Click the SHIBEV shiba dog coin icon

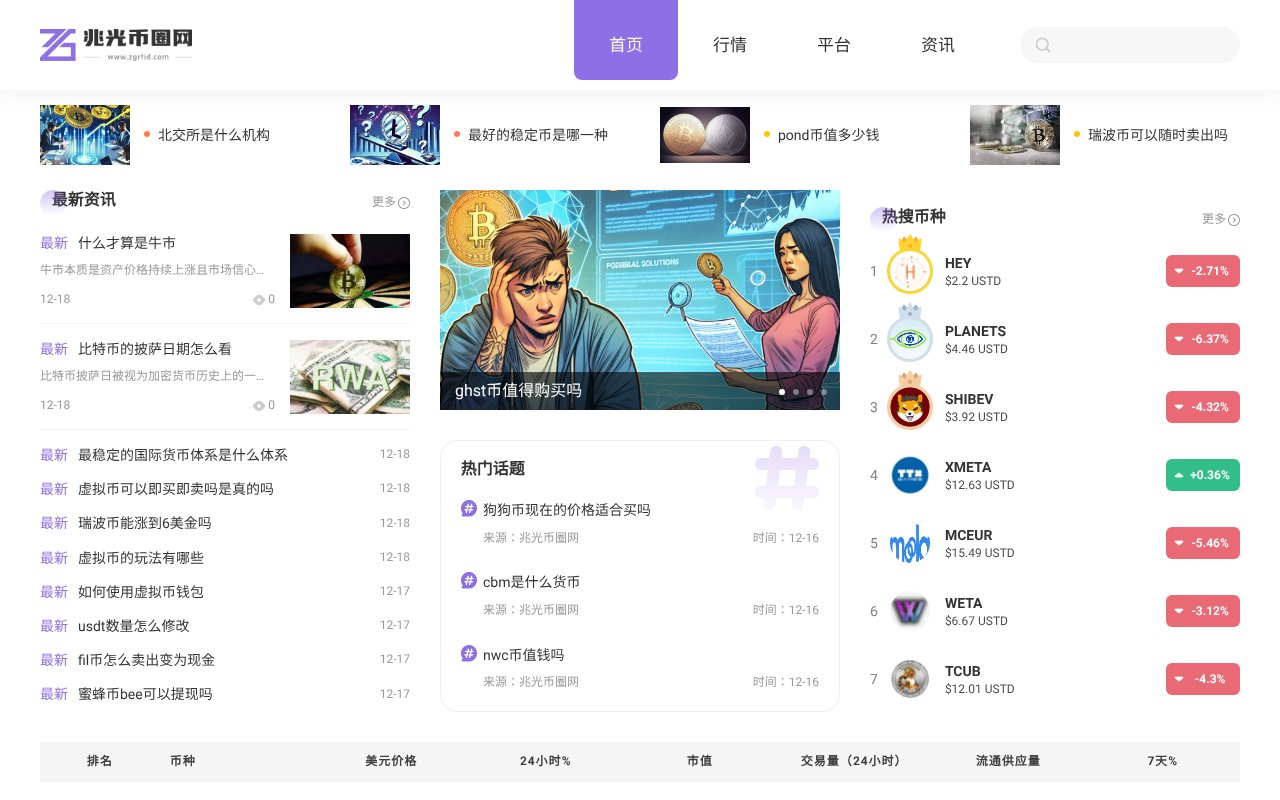tap(909, 407)
